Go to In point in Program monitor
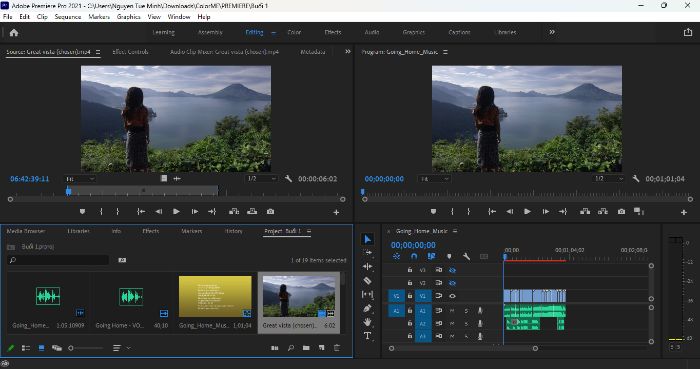The image size is (700, 369). (x=492, y=211)
